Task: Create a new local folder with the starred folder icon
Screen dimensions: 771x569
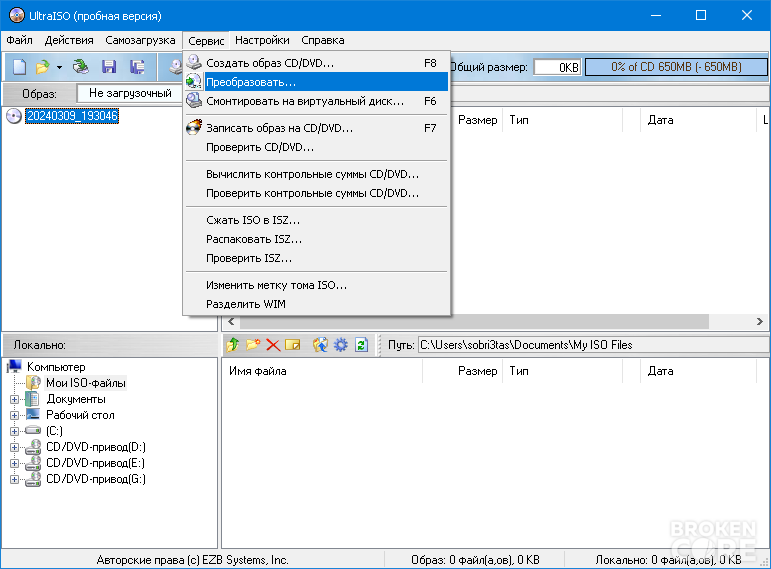Action: (x=253, y=345)
